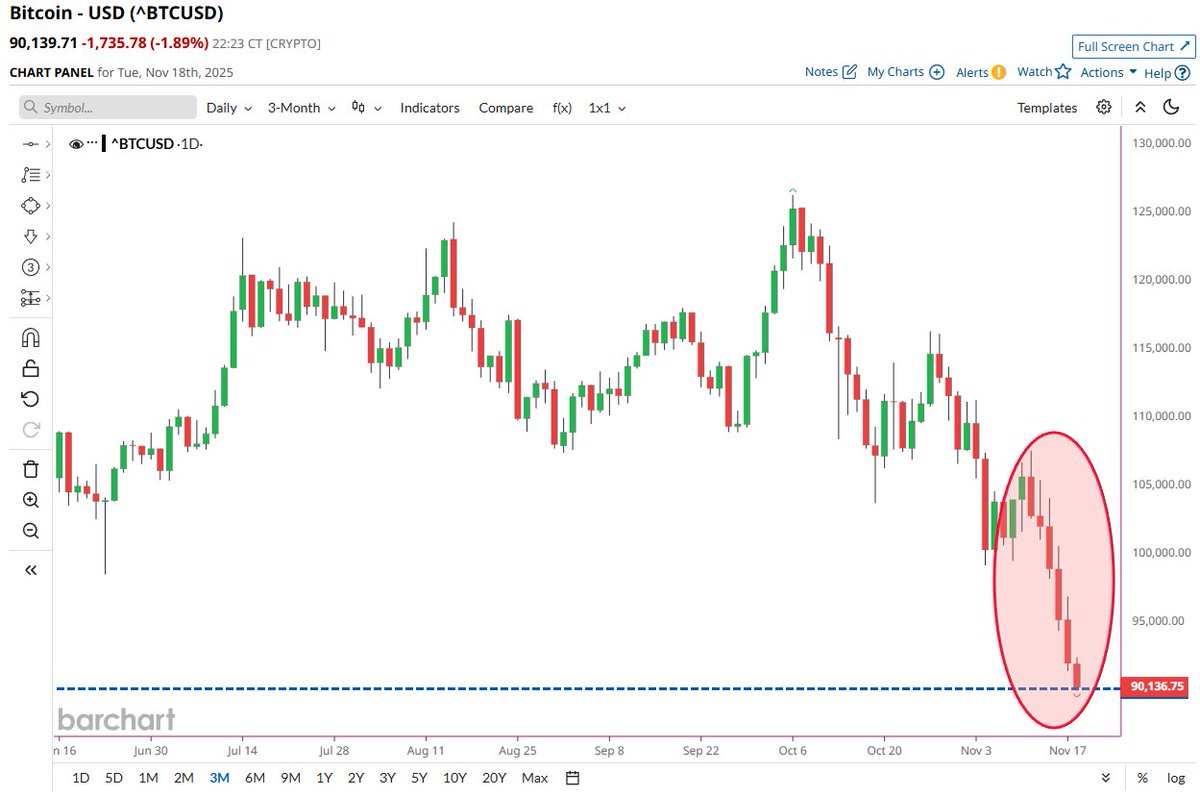Toggle log scale on price axis
This screenshot has width=1200, height=796.
pyautogui.click(x=1176, y=777)
